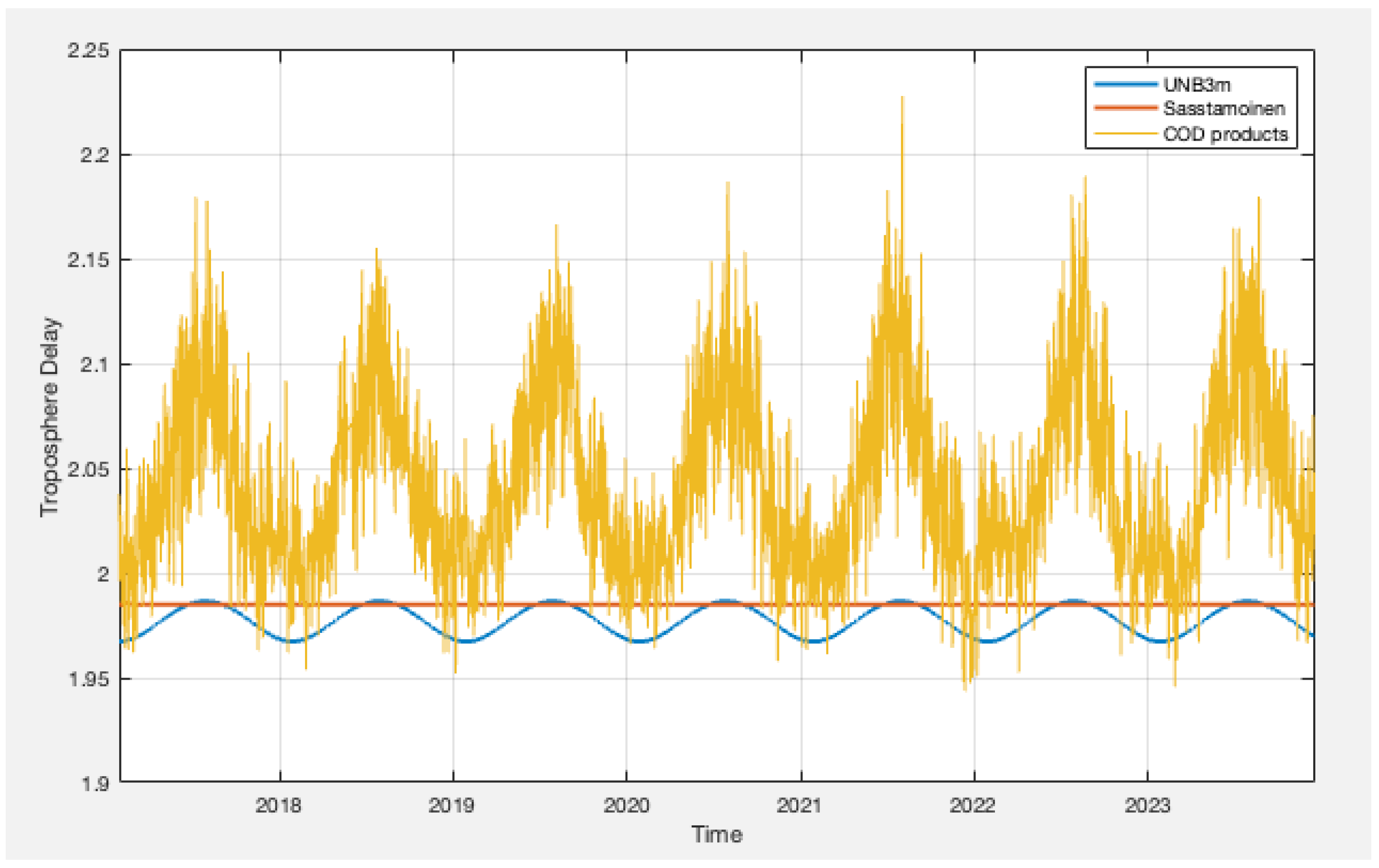
Task: Click the 2020 x-axis tick label
Action: pyautogui.click(x=626, y=805)
